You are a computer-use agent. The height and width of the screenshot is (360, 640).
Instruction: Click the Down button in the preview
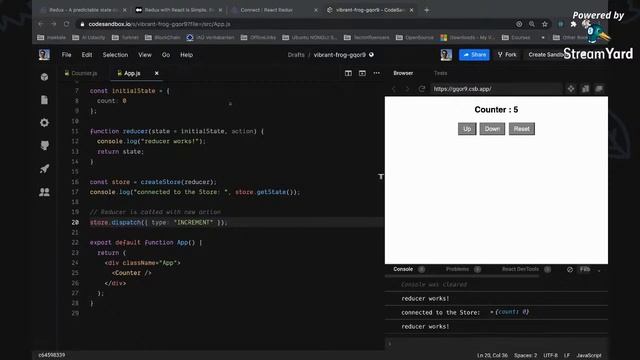coord(492,129)
